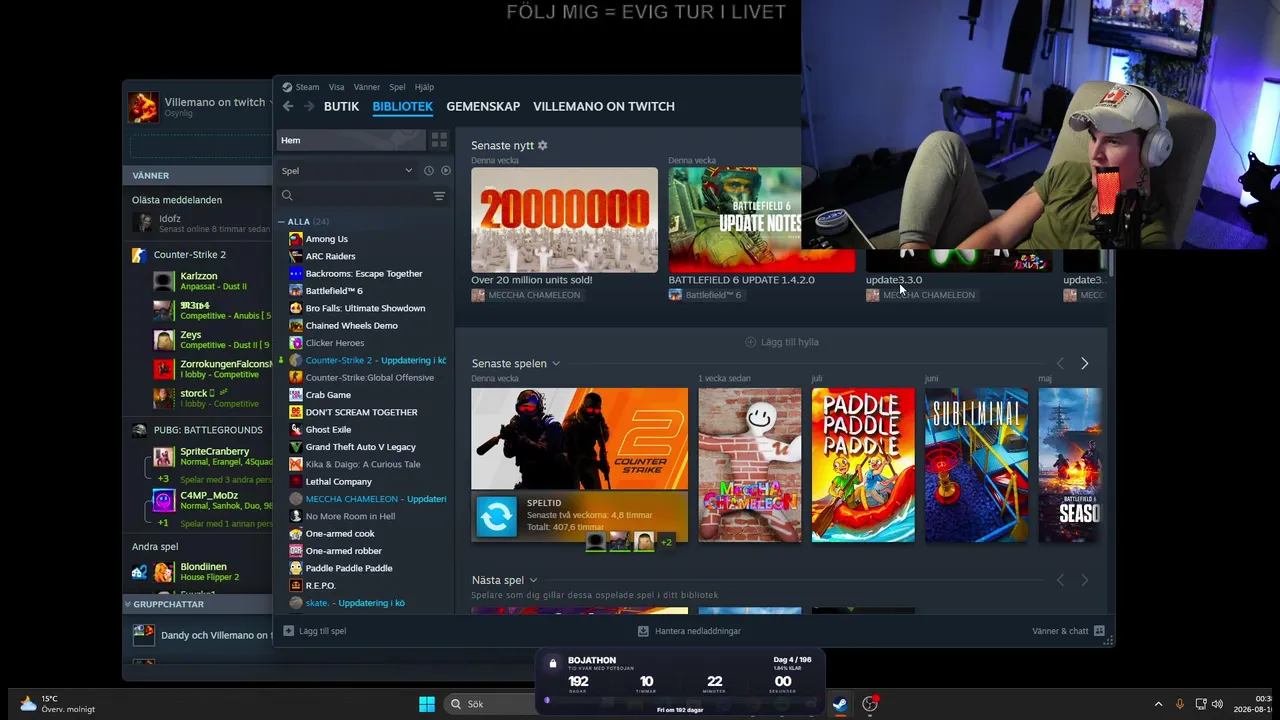Open Over 20 million units sold news thumbnail

coord(565,220)
